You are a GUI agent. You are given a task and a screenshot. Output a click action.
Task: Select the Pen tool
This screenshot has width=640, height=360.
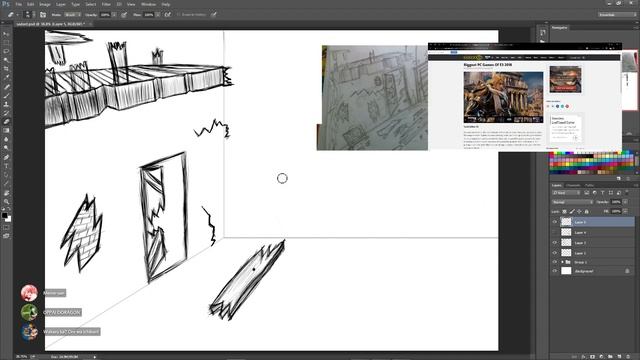pyautogui.click(x=6, y=157)
